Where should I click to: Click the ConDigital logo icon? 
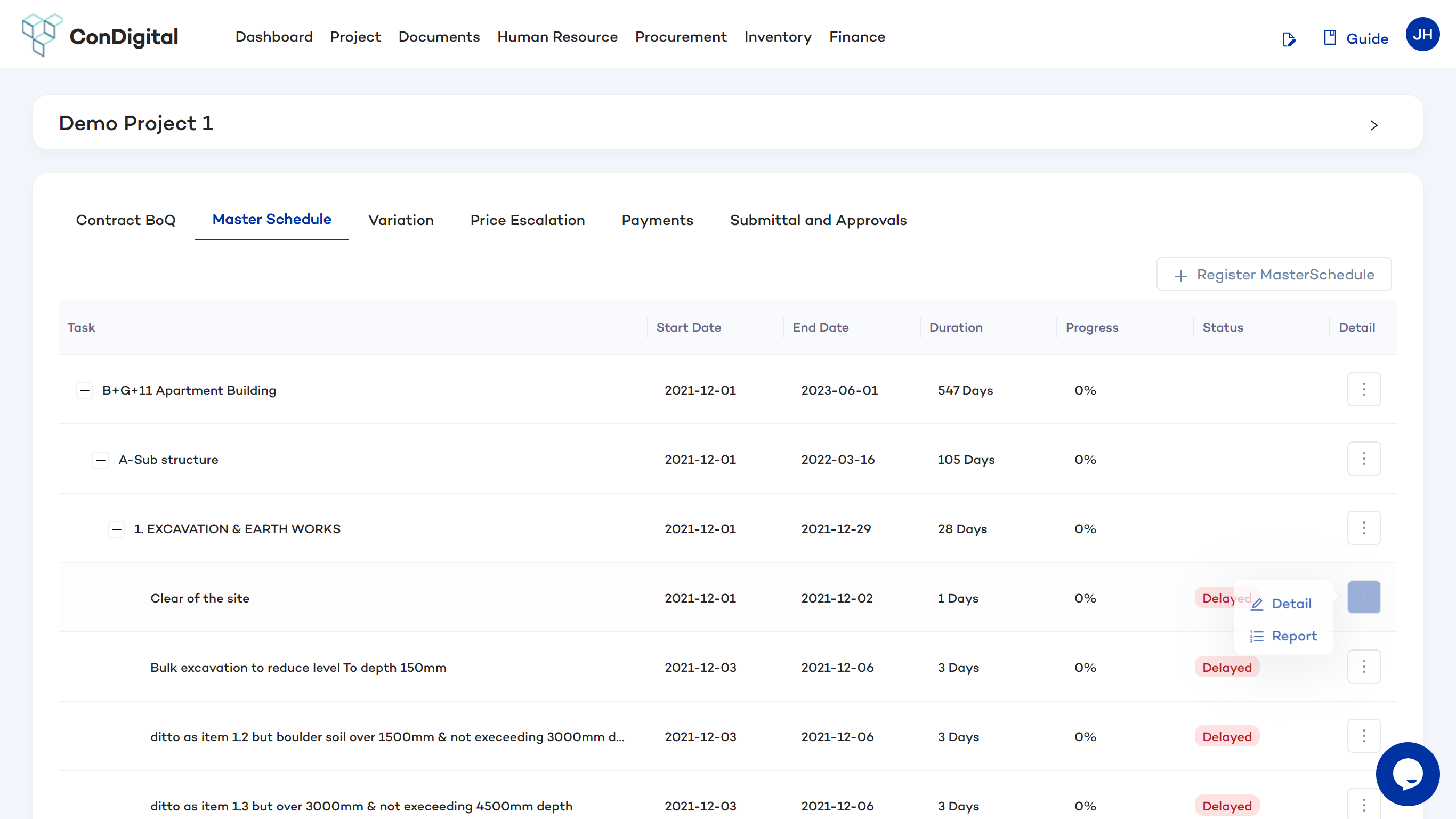pyautogui.click(x=41, y=35)
